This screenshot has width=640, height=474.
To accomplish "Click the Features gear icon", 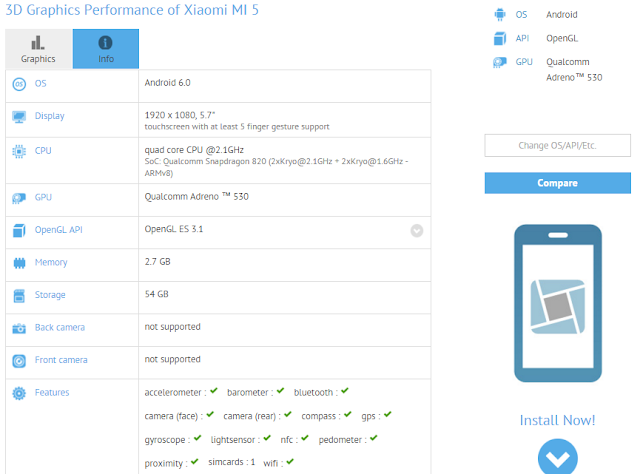I will (x=19, y=393).
